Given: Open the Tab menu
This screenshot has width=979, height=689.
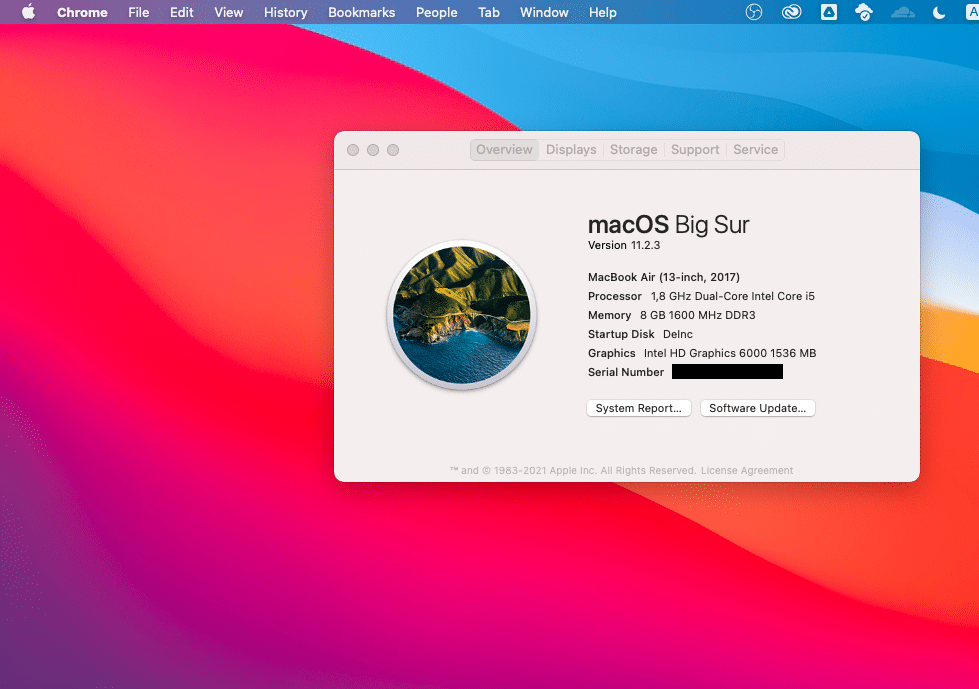Looking at the screenshot, I should tap(489, 12).
